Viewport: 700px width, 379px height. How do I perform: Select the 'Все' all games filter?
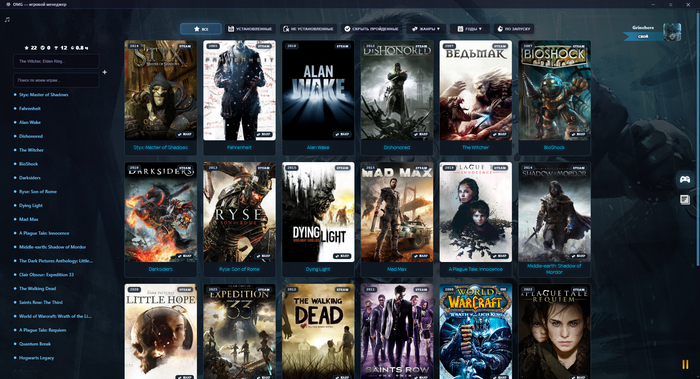point(201,29)
